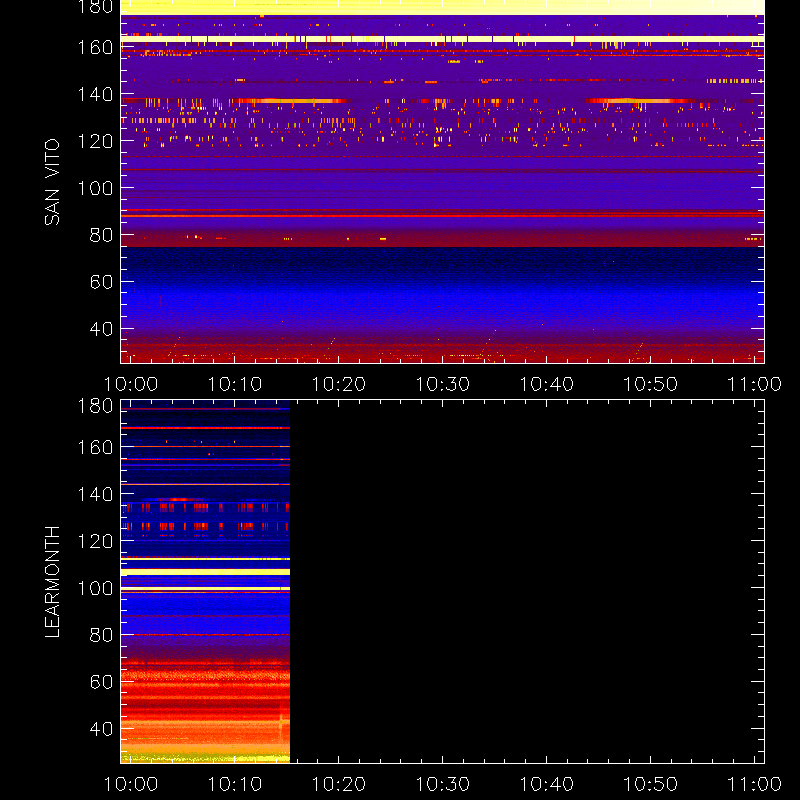The image size is (800, 800).
Task: Click the LEARMONTH vertical axis title
Action: [52, 582]
